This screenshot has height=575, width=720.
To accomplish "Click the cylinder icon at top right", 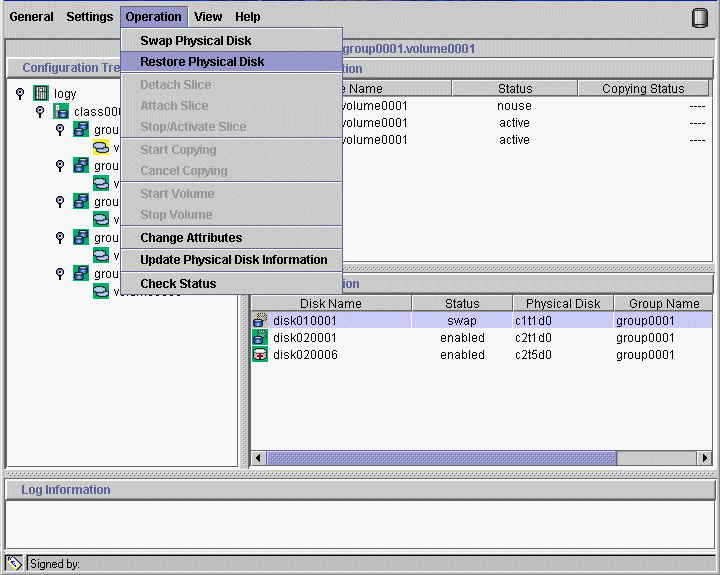I will click(700, 18).
